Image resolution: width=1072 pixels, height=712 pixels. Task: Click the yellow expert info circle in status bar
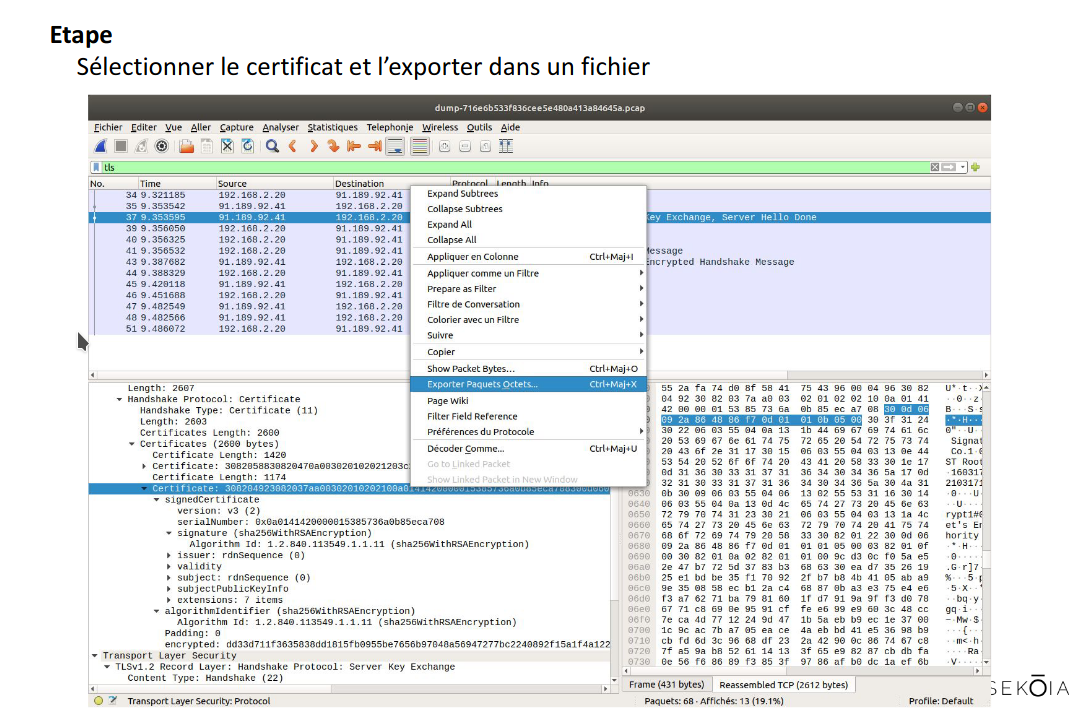coord(98,701)
